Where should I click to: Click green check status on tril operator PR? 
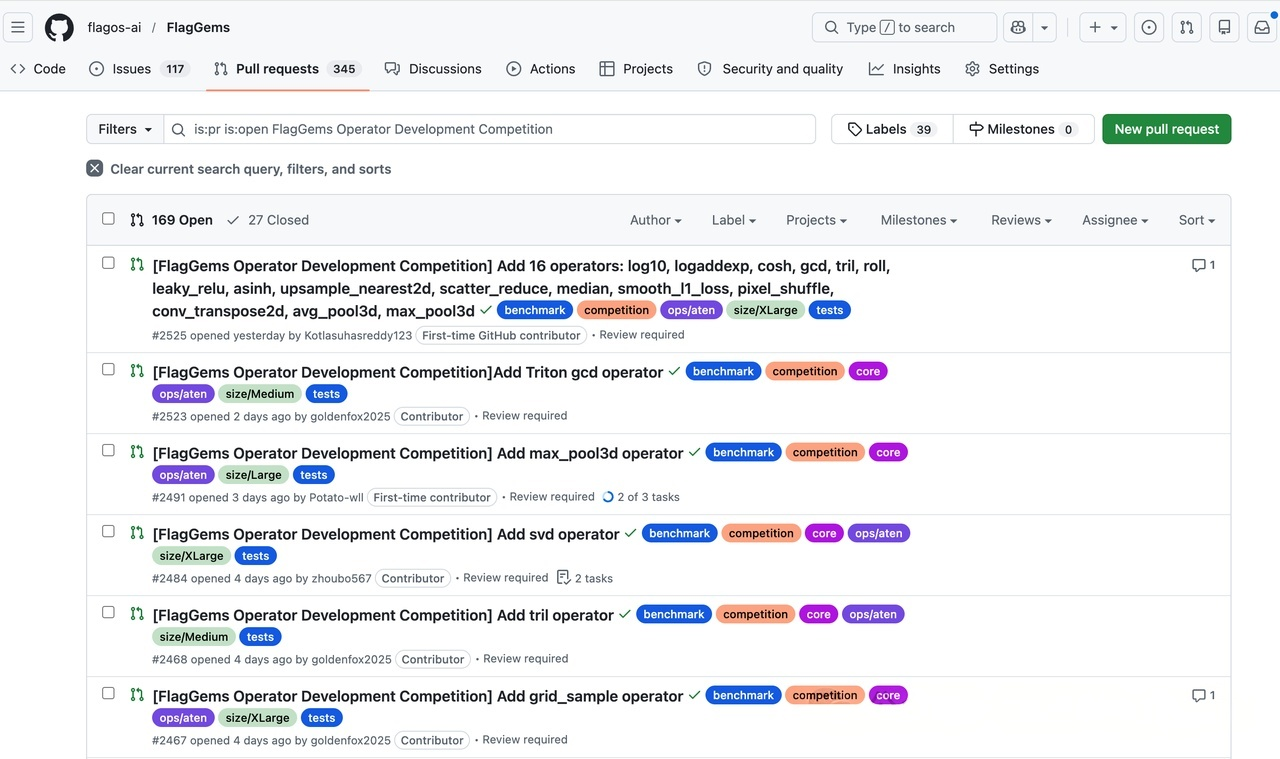point(625,614)
